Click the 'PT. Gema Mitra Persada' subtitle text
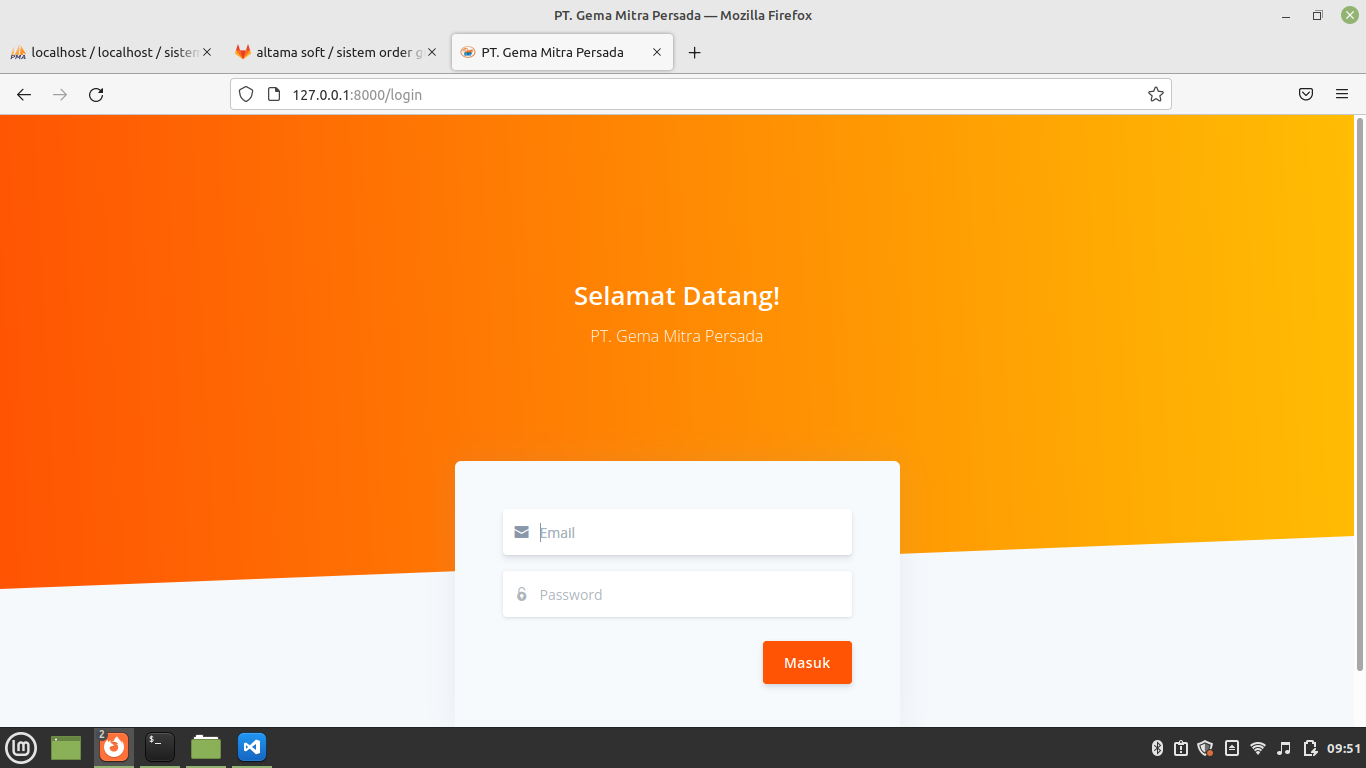This screenshot has width=1366, height=768. pyautogui.click(x=677, y=336)
